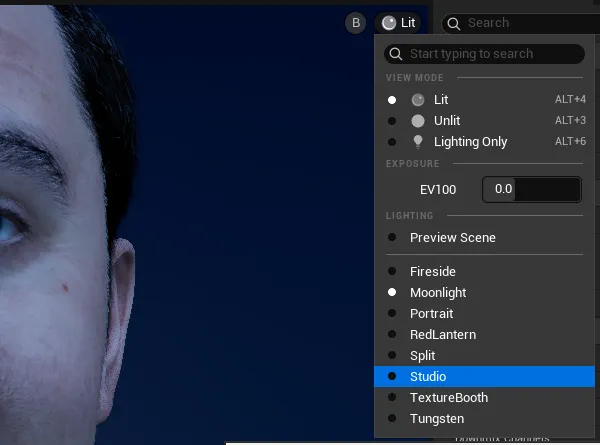Click the magnifier icon in menu search
This screenshot has height=445, width=600.
click(396, 54)
